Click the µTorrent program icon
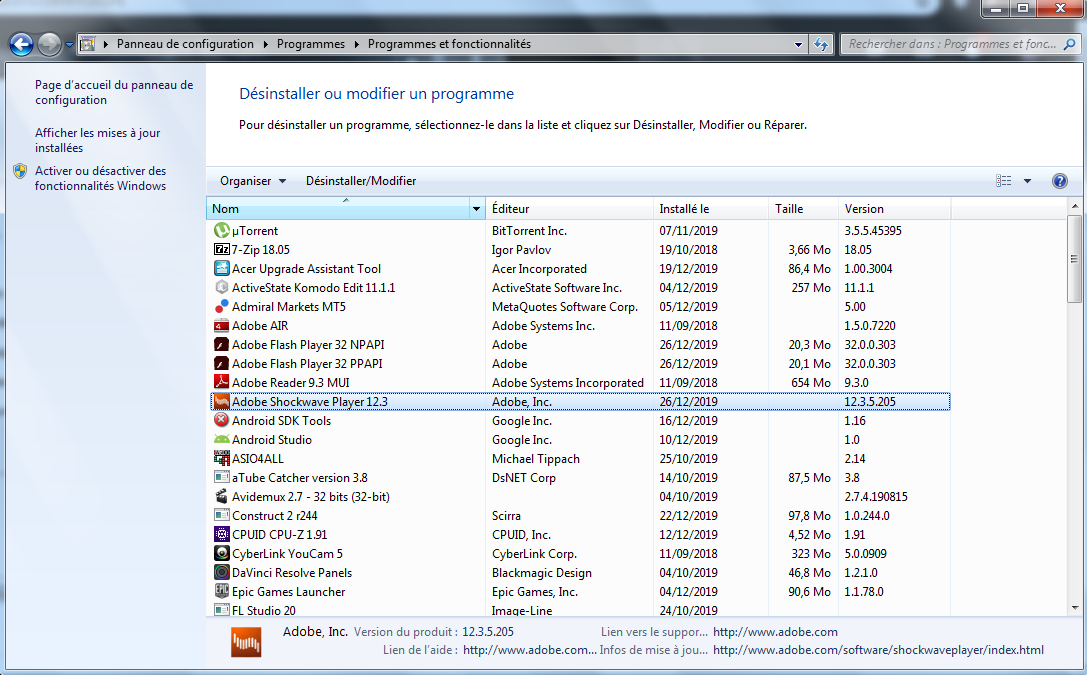 click(x=221, y=230)
